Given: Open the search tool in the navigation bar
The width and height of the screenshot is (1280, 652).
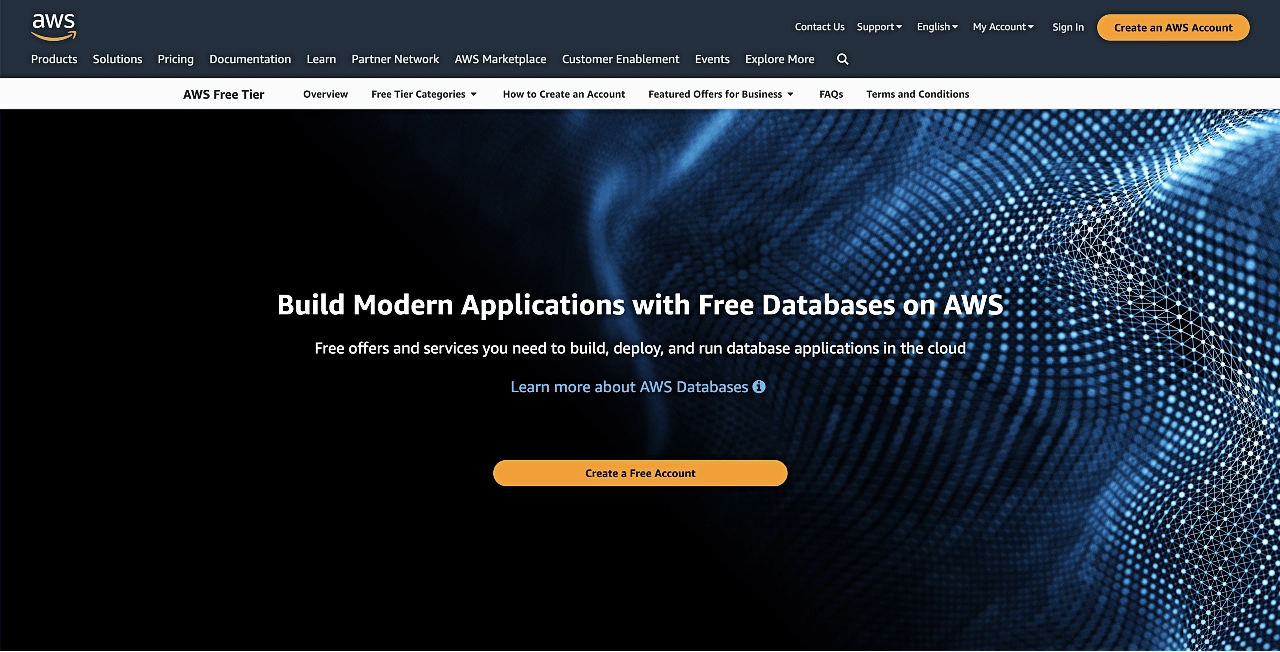Looking at the screenshot, I should click(x=842, y=60).
